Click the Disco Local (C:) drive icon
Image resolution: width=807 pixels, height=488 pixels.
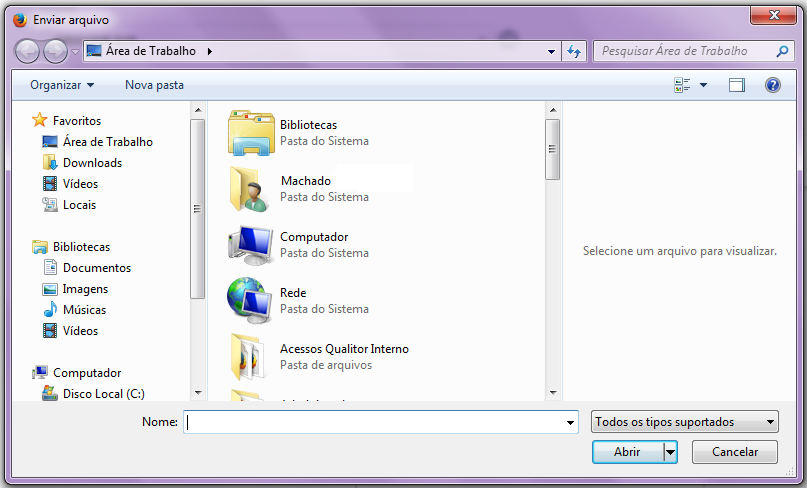pos(50,393)
